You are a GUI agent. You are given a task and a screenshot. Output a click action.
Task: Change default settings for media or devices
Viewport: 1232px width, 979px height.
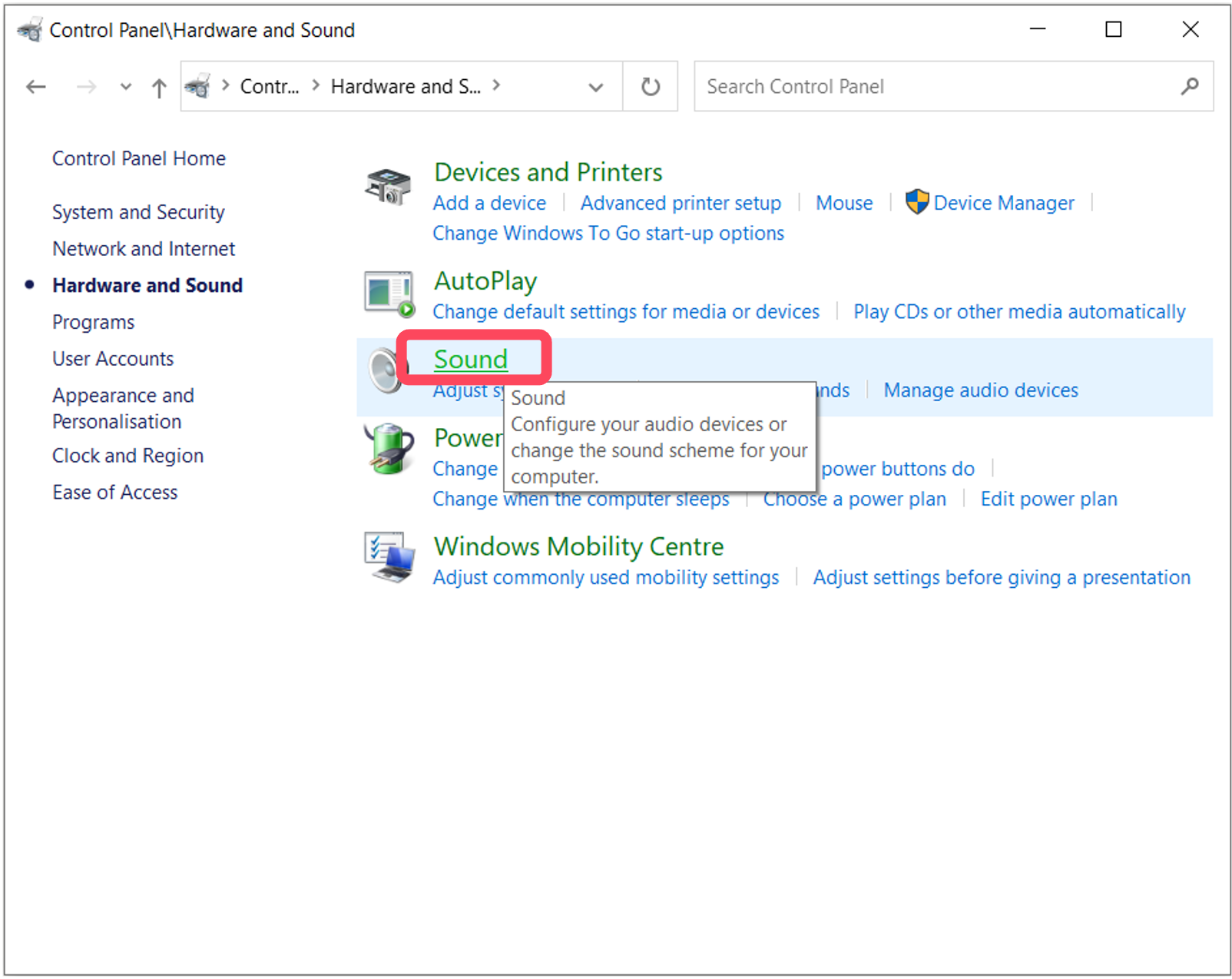[x=626, y=312]
